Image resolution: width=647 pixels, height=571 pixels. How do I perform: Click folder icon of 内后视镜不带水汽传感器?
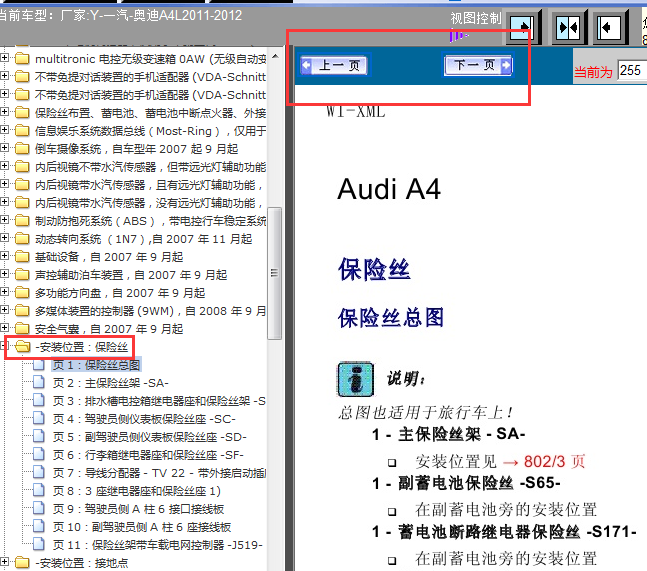pyautogui.click(x=22, y=166)
